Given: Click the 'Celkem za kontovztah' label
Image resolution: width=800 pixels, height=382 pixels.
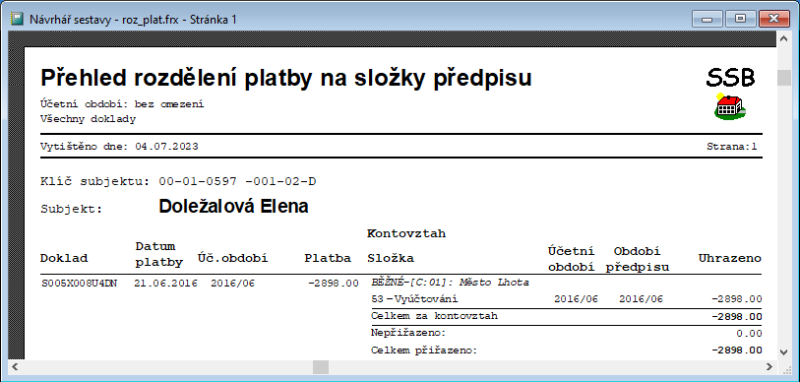Looking at the screenshot, I should tap(435, 316).
